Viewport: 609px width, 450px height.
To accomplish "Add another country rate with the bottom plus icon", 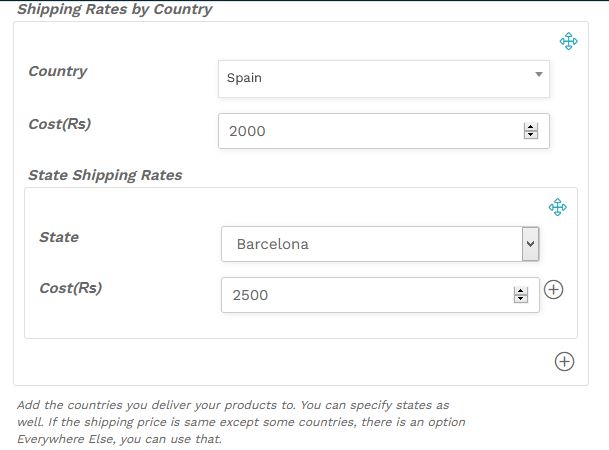I will click(564, 361).
